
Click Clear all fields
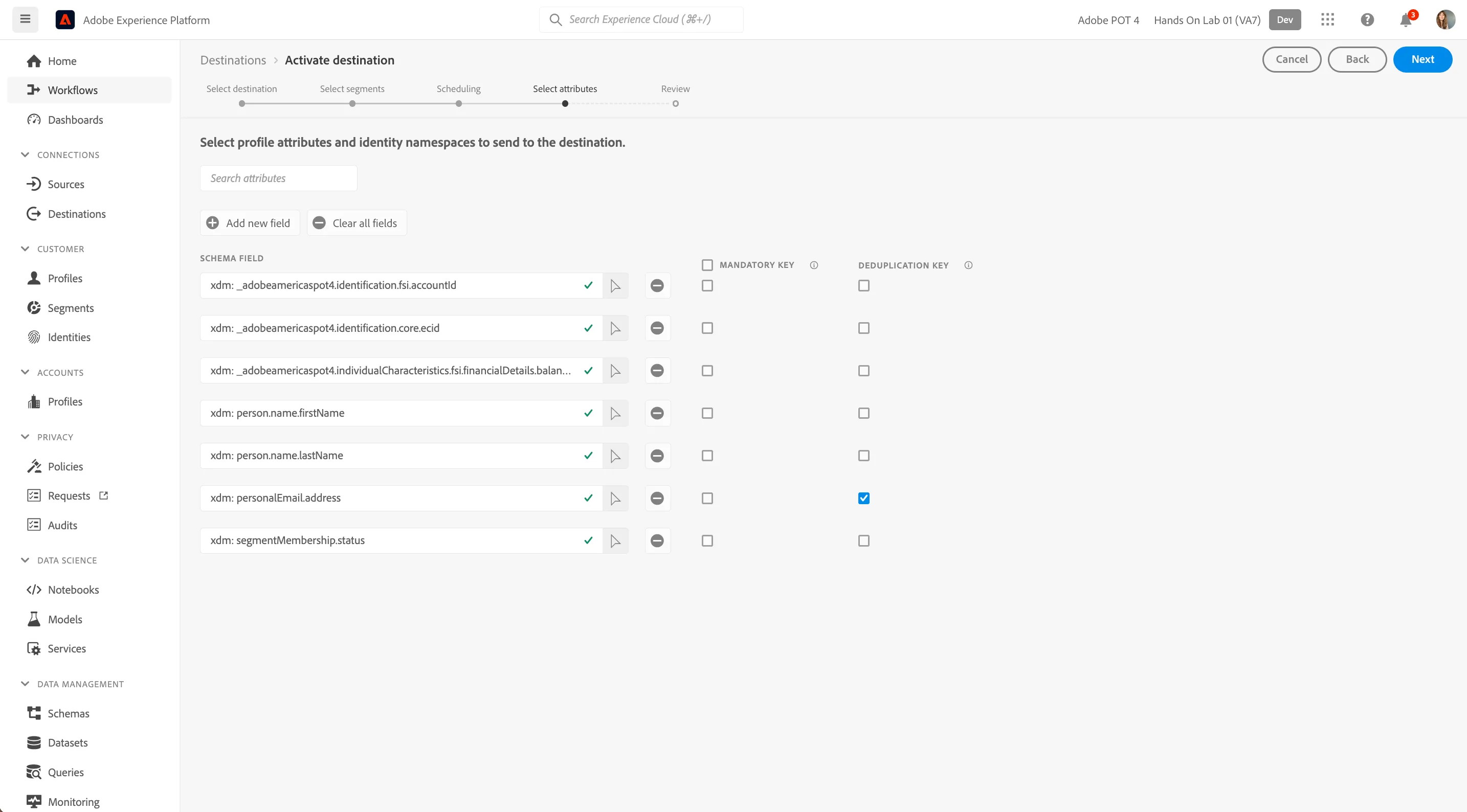tap(357, 222)
